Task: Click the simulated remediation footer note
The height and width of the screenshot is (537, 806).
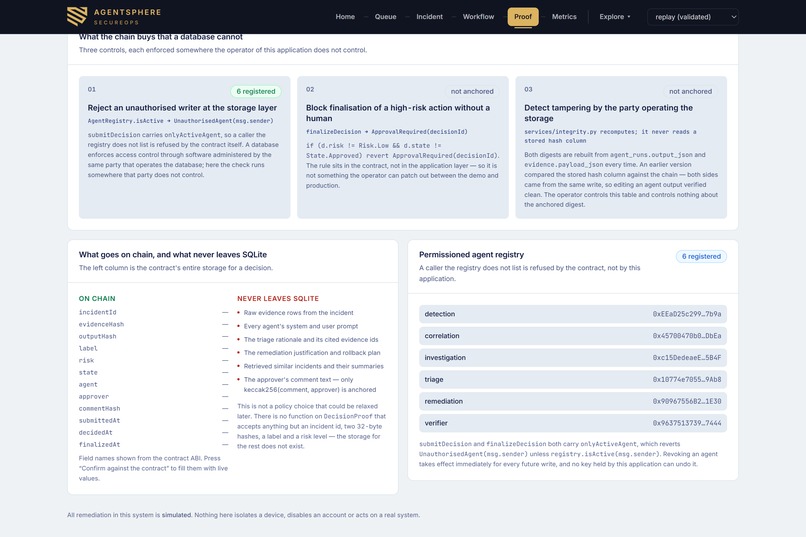Action: click(243, 515)
